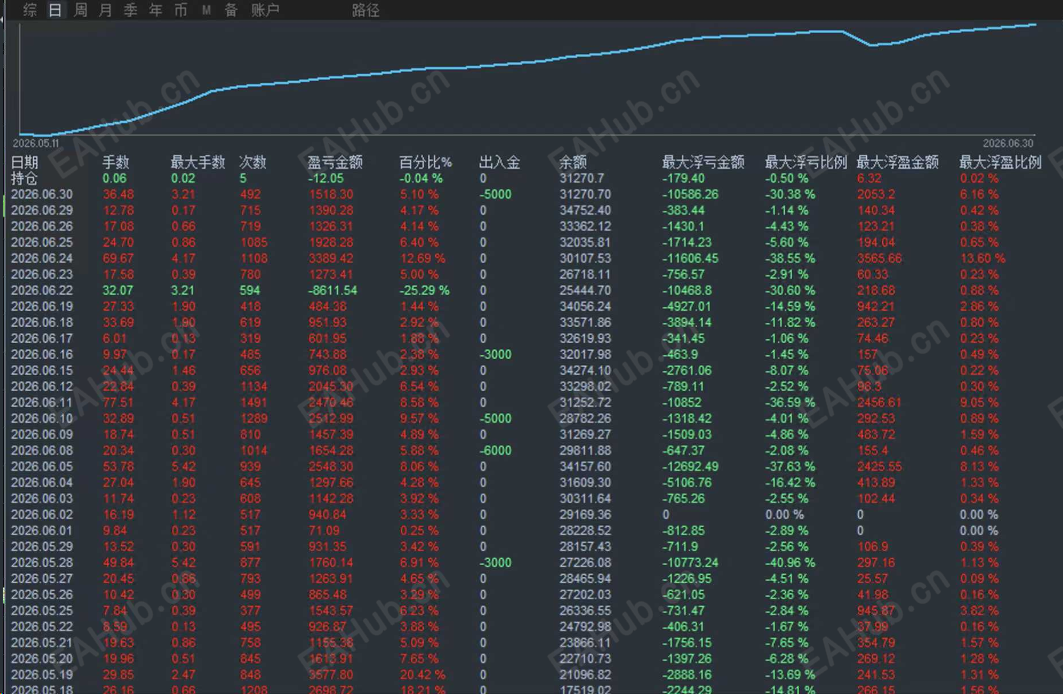Switch to the 账户 account tab

(265, 10)
